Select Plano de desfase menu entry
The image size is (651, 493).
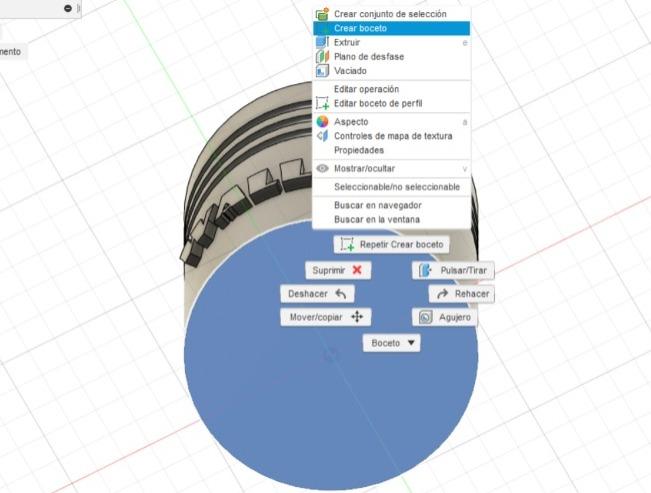[392, 56]
